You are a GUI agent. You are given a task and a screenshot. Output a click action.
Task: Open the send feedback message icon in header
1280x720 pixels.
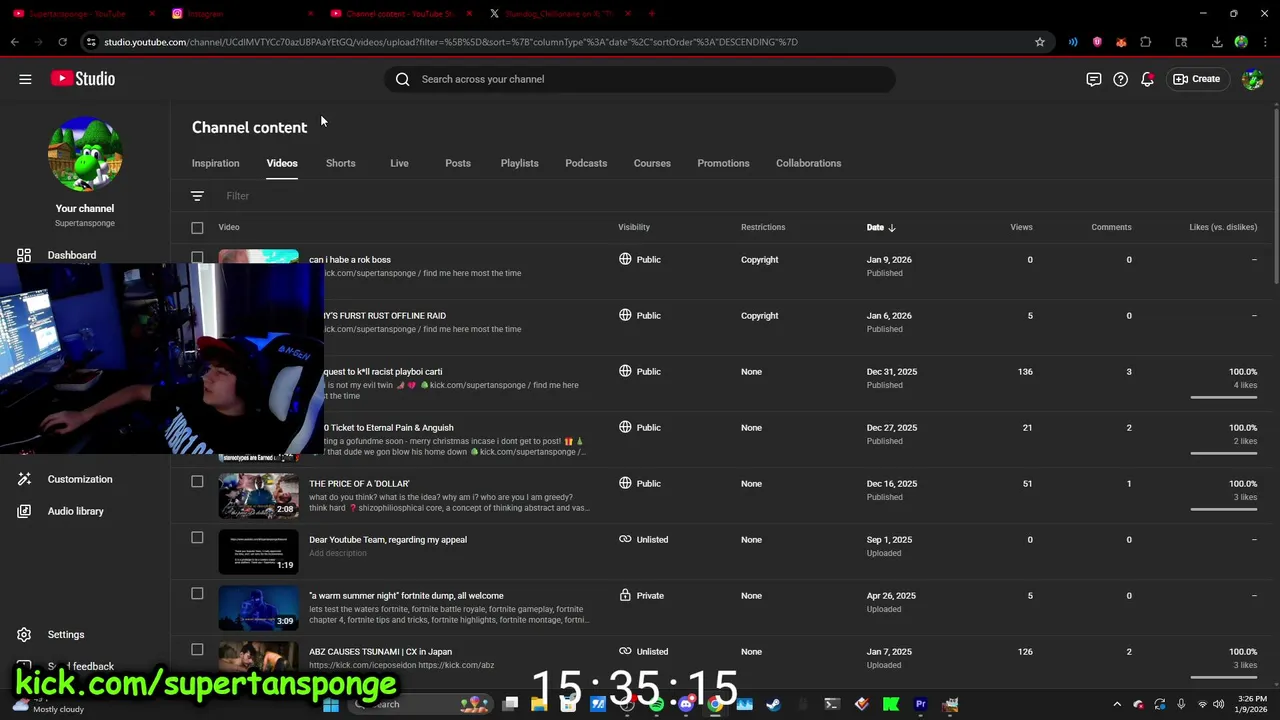click(x=1094, y=79)
